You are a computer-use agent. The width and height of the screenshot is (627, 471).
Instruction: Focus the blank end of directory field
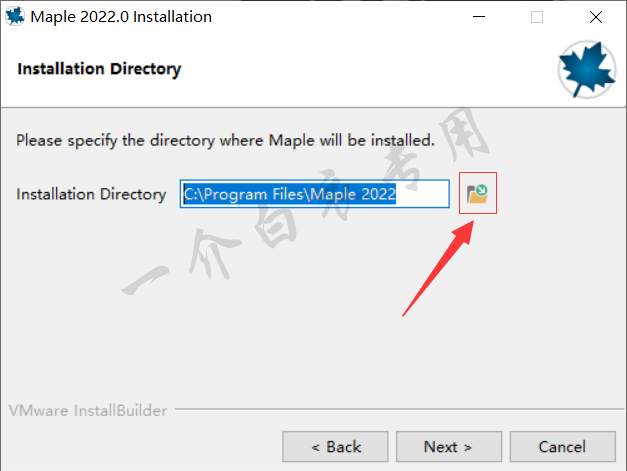(x=422, y=194)
